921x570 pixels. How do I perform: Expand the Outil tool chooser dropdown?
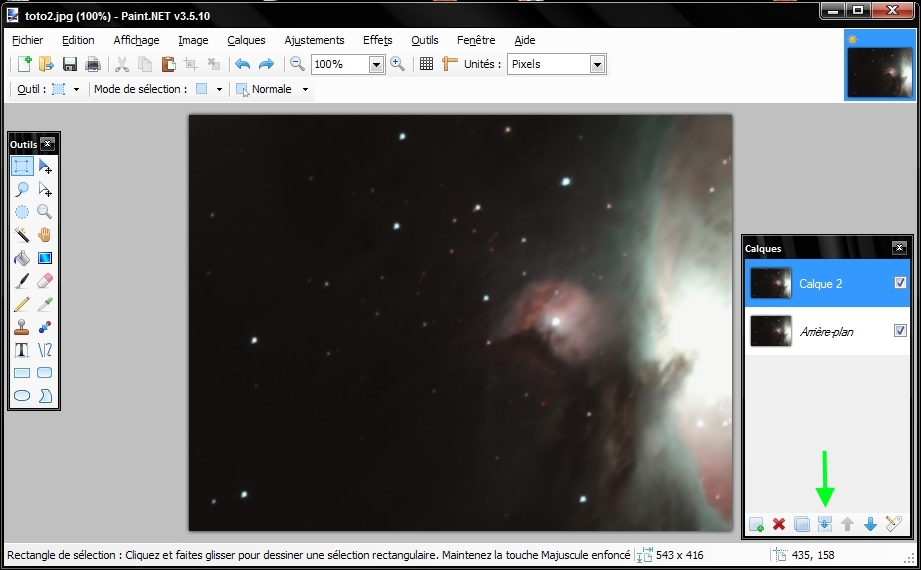coord(76,89)
